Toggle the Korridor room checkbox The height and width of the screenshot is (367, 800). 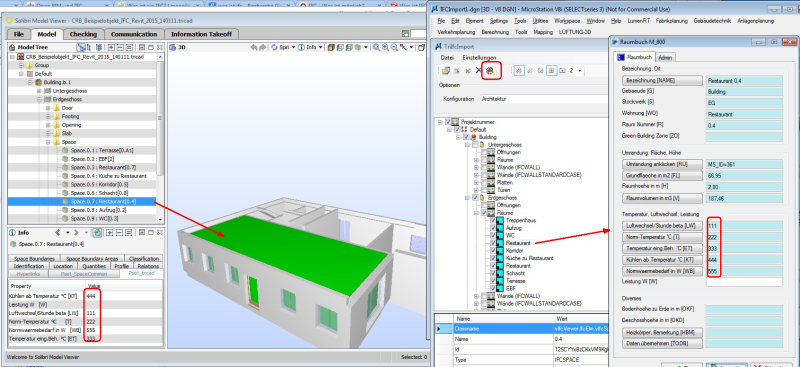coord(493,251)
